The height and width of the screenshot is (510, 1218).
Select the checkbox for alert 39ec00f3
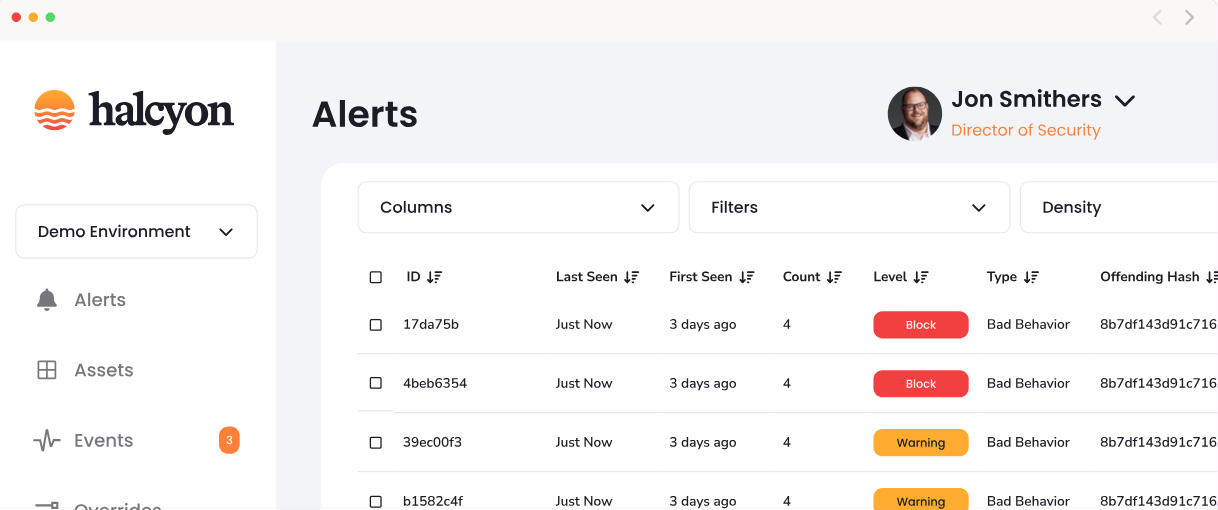click(x=376, y=442)
